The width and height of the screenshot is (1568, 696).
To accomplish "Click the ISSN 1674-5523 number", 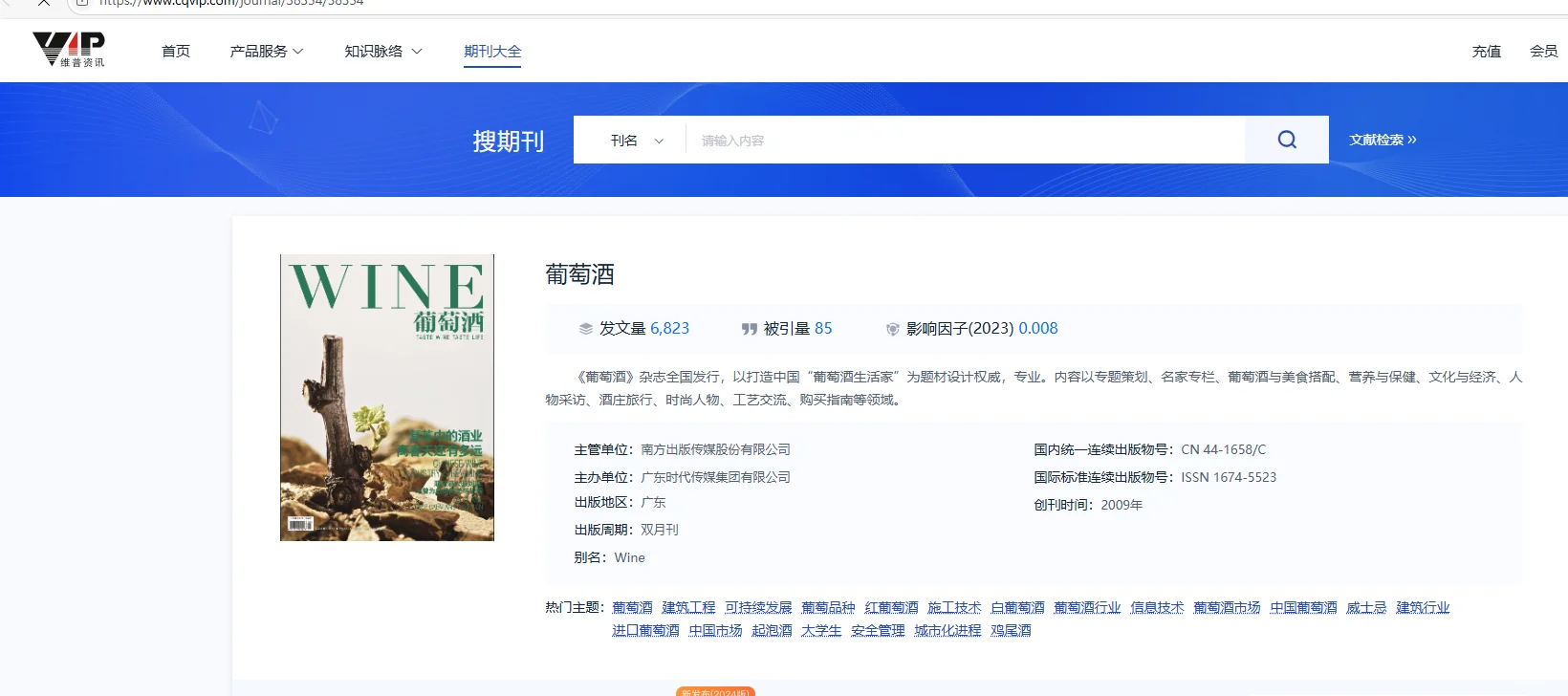I will coord(1229,477).
